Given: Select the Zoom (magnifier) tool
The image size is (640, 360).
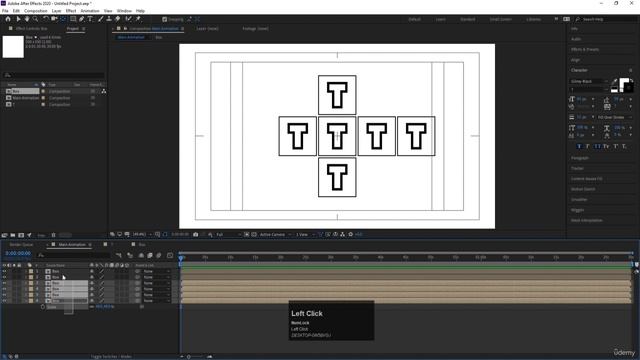Looking at the screenshot, I should pyautogui.click(x=36, y=19).
